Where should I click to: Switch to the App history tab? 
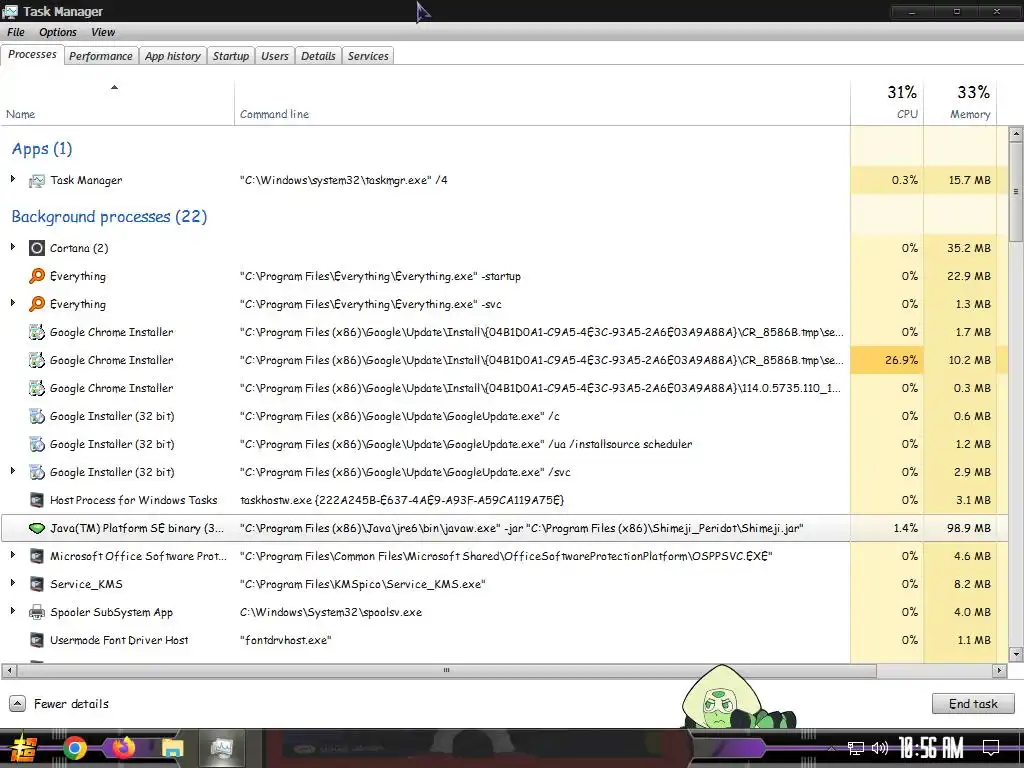(x=172, y=56)
